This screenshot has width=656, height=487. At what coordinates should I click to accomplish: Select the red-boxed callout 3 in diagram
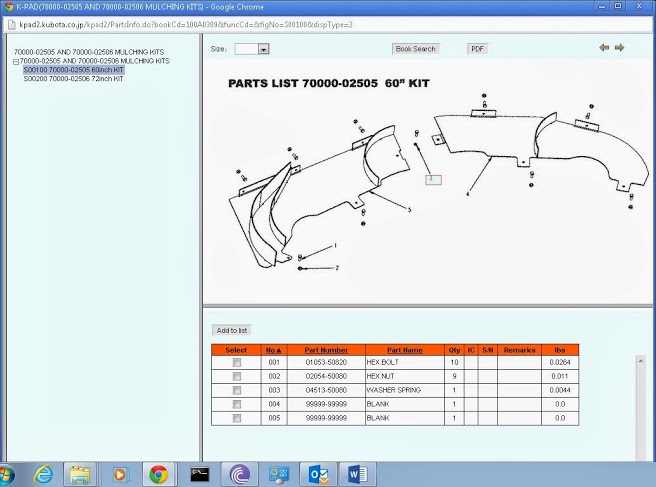pyautogui.click(x=433, y=180)
